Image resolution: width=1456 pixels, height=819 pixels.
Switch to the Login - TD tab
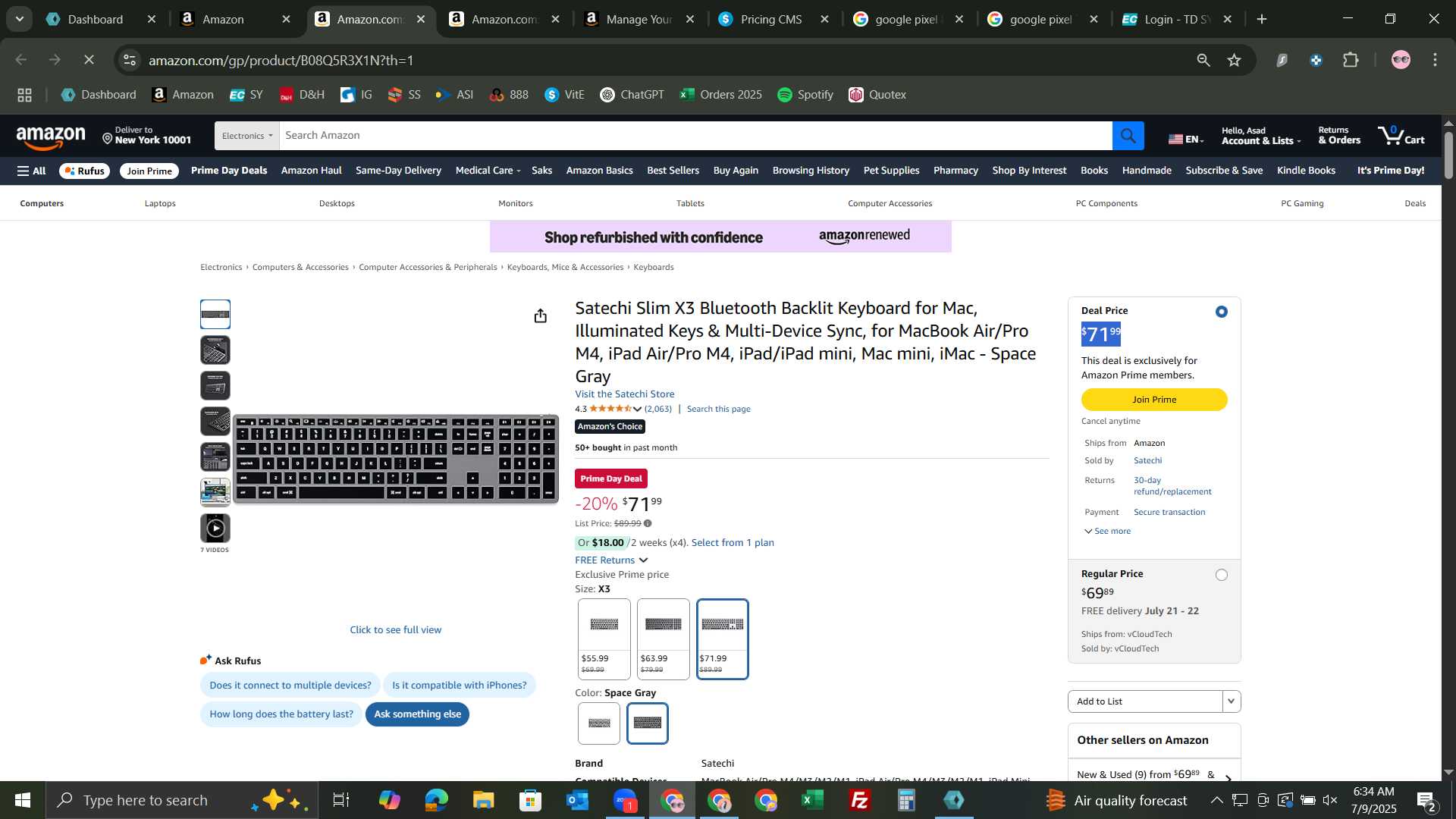(x=1176, y=19)
